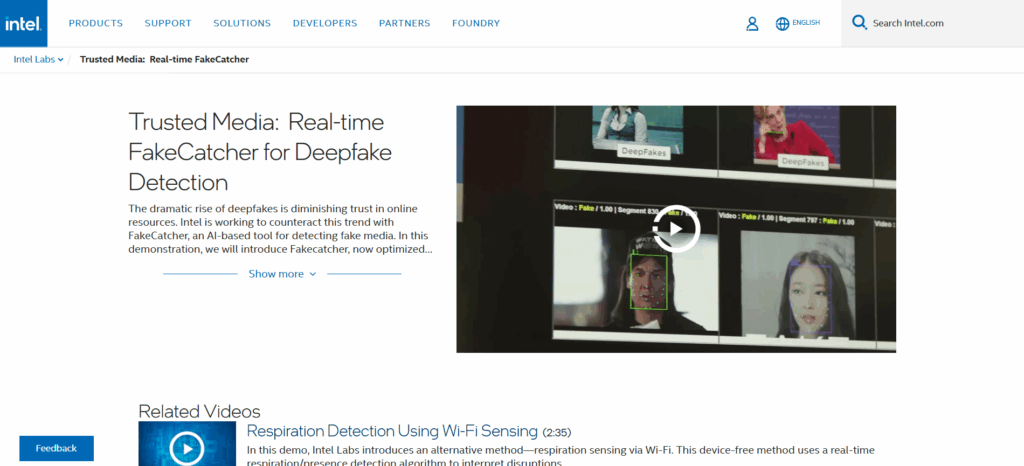Open Respiration Detection Using Wi-Fi Sensing link

tap(392, 431)
